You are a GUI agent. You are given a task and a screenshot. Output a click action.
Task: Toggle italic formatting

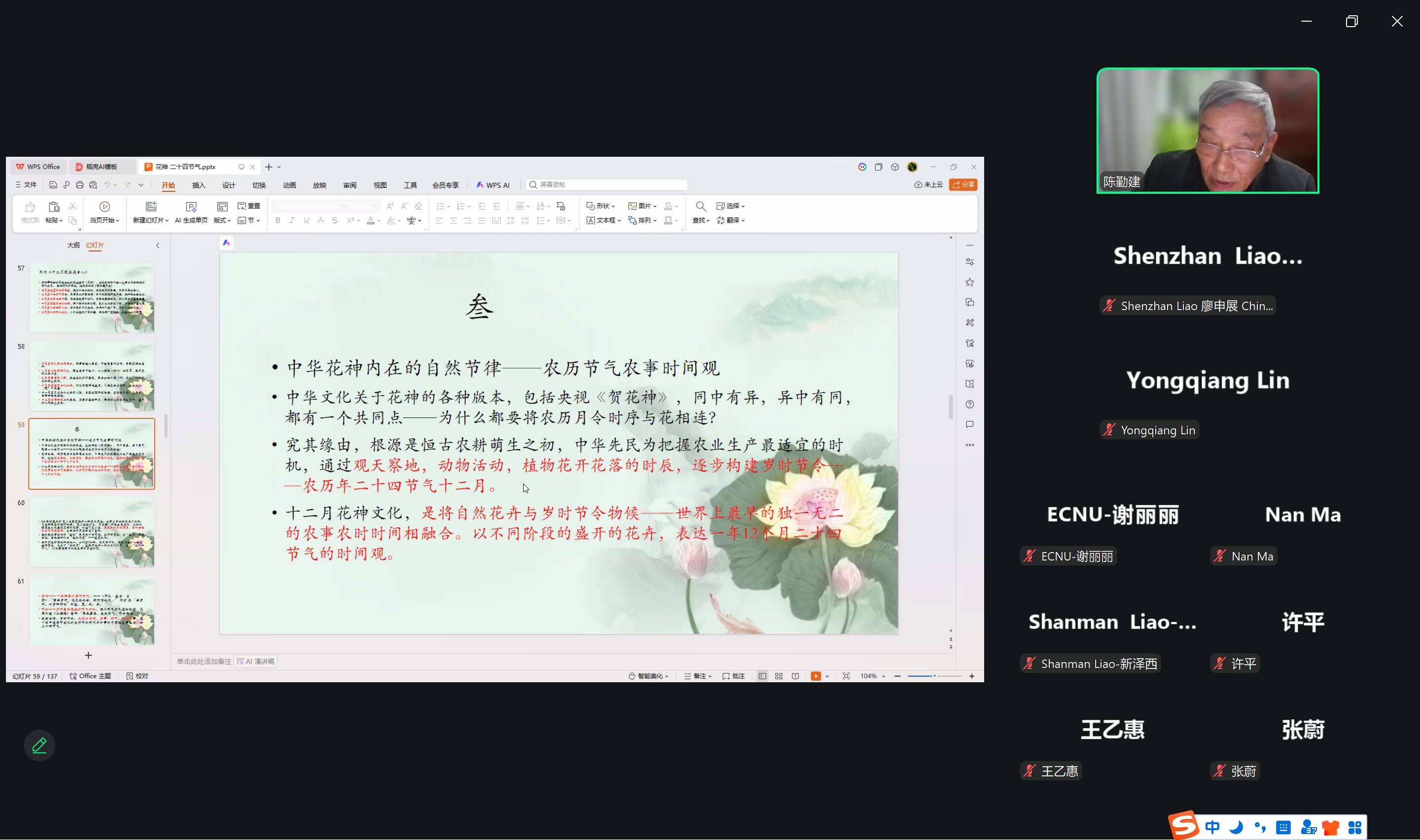coord(292,221)
